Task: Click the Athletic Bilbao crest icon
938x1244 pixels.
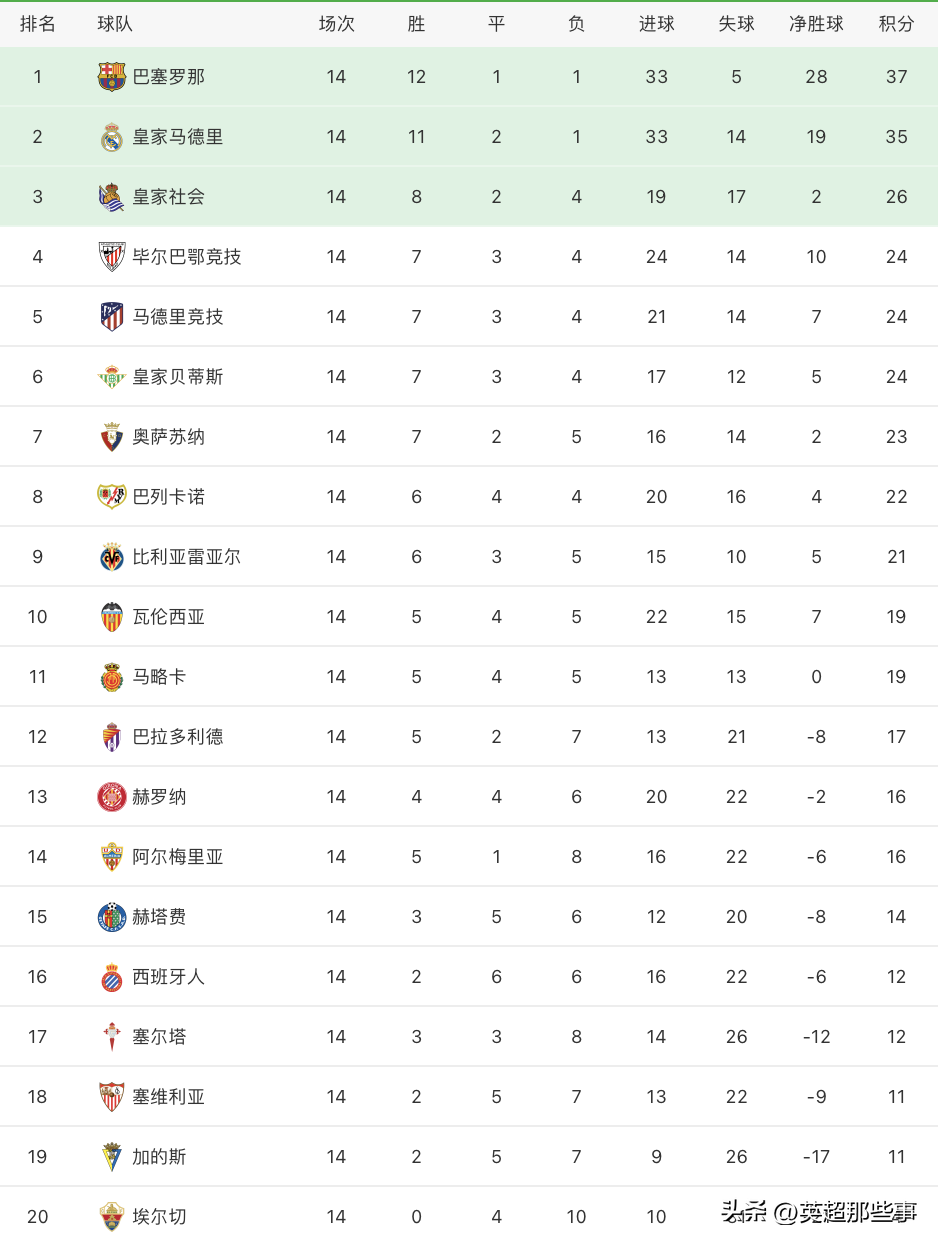Action: (x=112, y=257)
